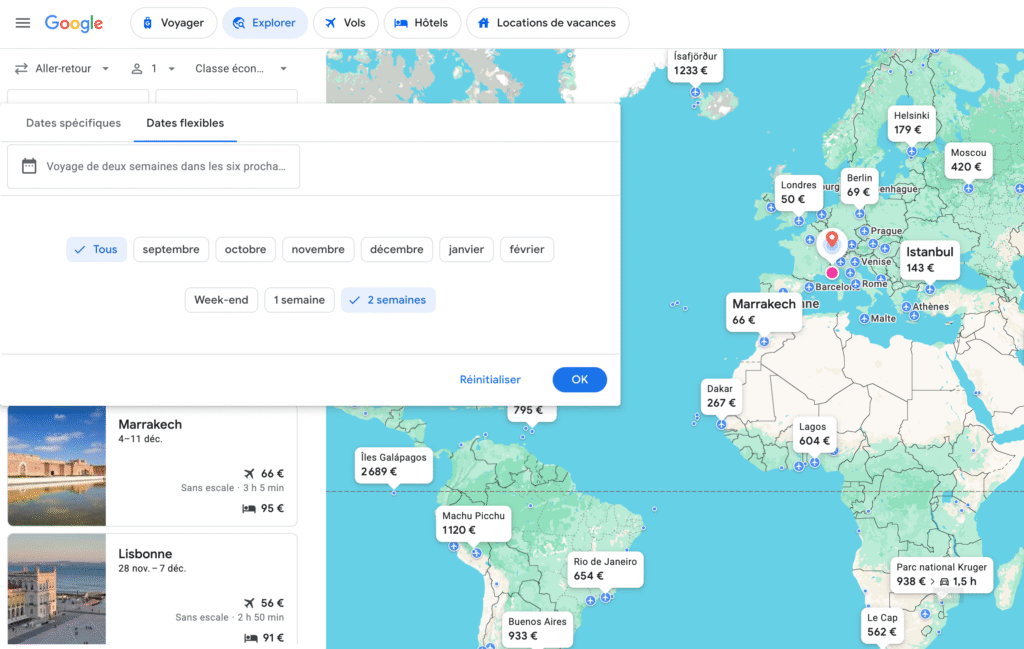This screenshot has height=649, width=1024.
Task: Select the Dates flexibles tab
Action: point(185,123)
